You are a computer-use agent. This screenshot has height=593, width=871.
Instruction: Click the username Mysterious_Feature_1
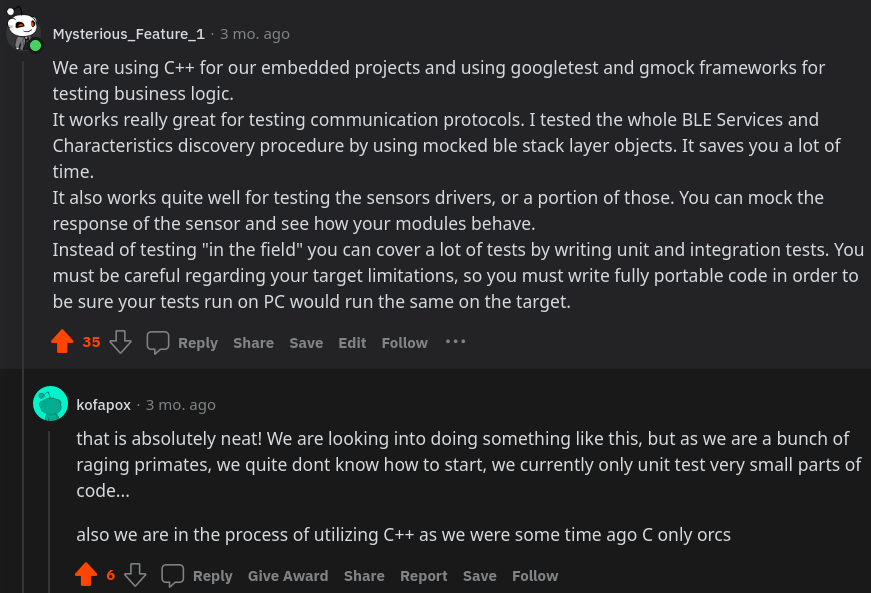coord(129,33)
